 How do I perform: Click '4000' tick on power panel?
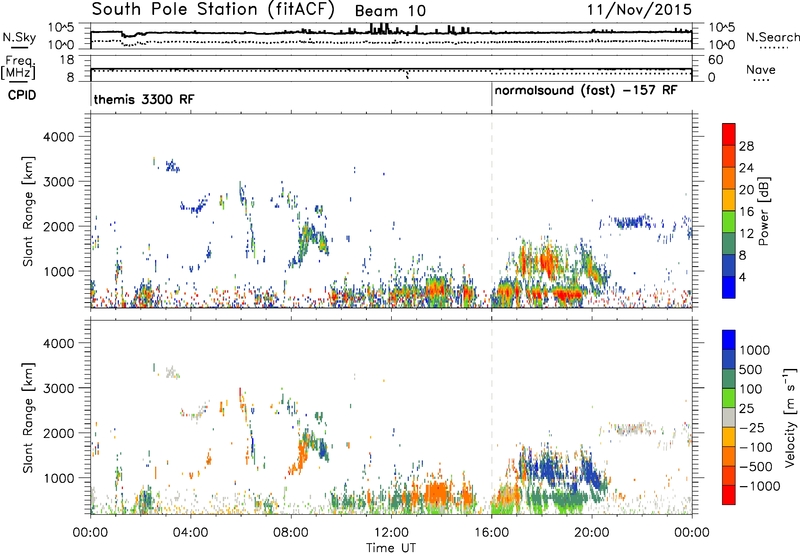[x=59, y=137]
